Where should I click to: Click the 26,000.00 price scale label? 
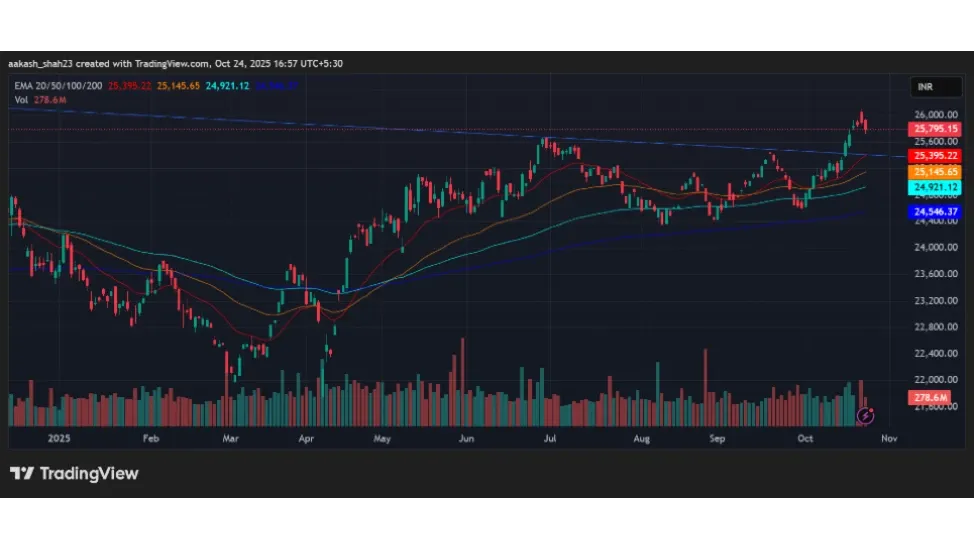pyautogui.click(x=931, y=116)
